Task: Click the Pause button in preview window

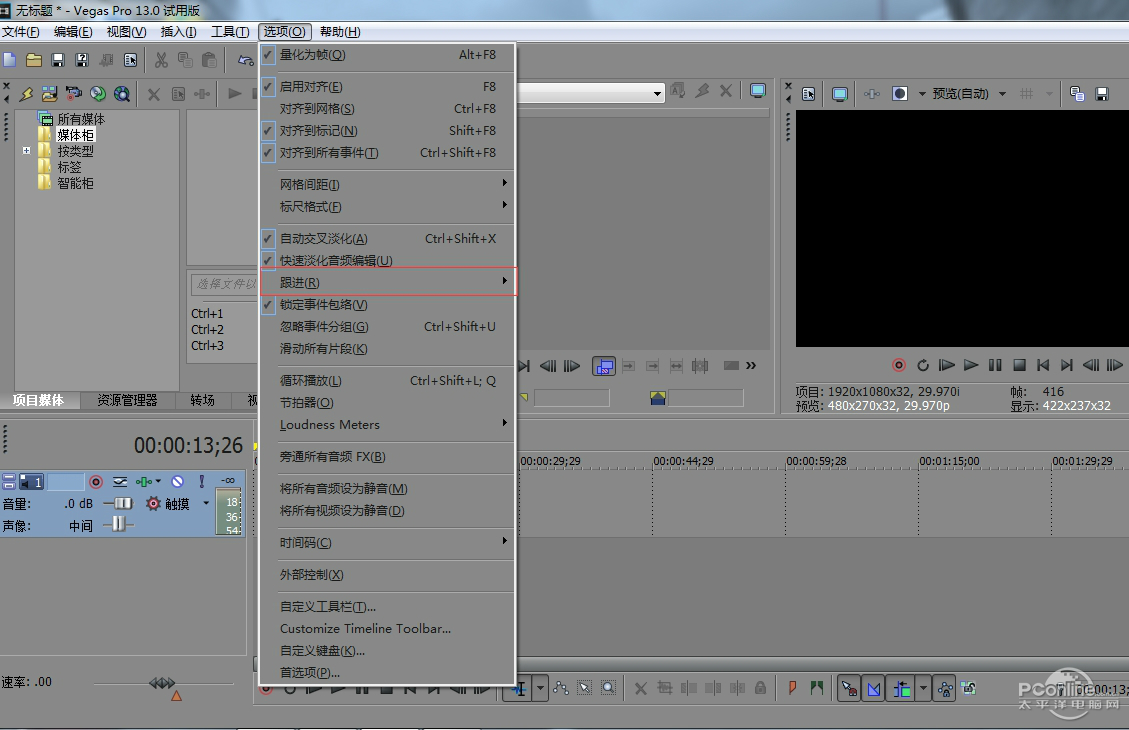Action: point(995,365)
